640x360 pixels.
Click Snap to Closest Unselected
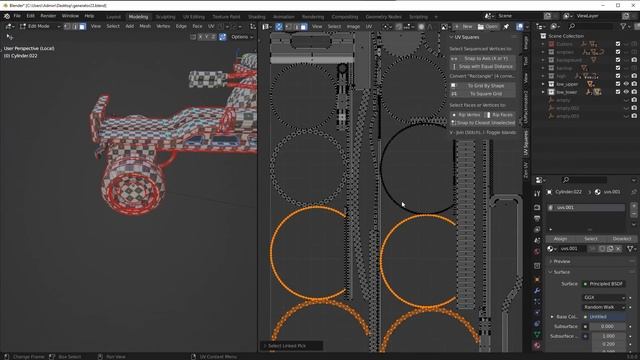[x=482, y=123]
